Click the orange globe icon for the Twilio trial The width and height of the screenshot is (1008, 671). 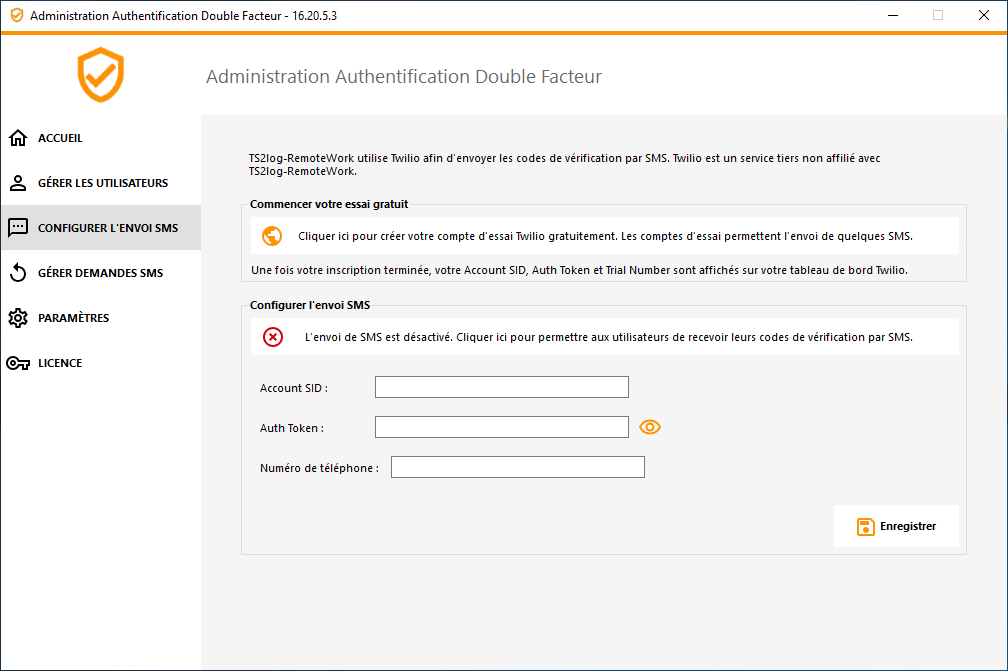tap(272, 236)
